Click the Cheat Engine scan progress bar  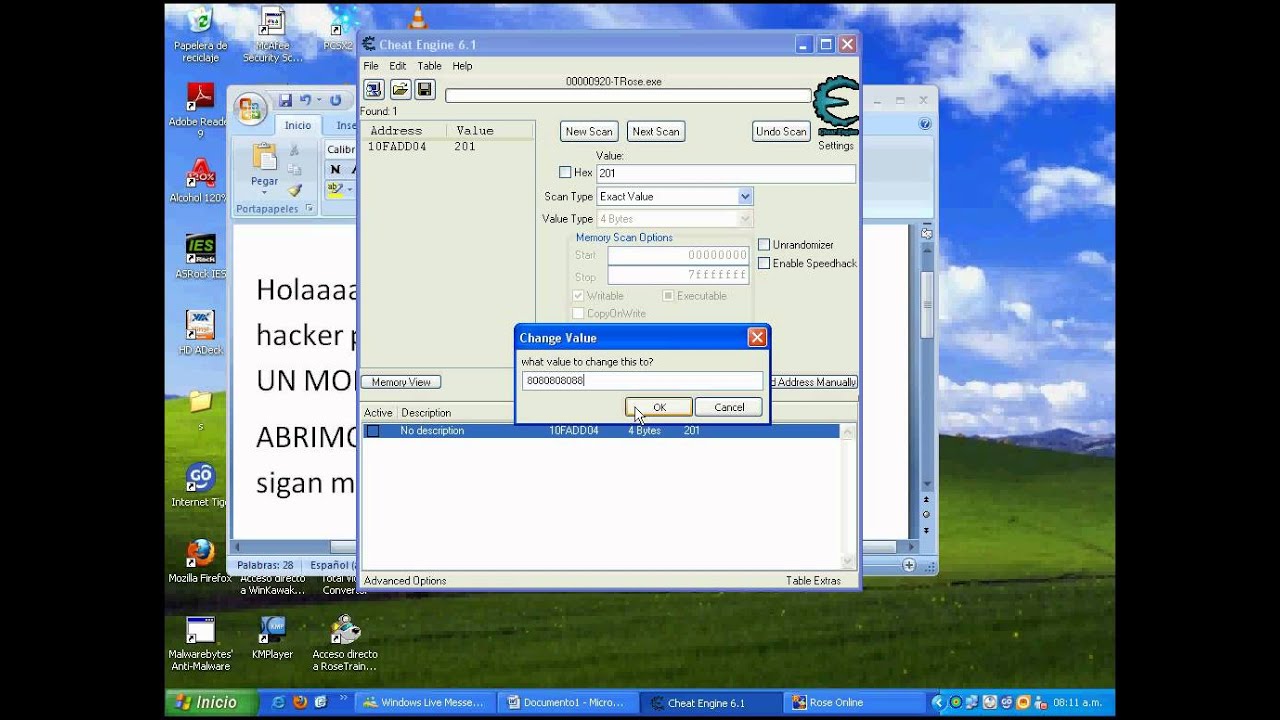click(628, 96)
